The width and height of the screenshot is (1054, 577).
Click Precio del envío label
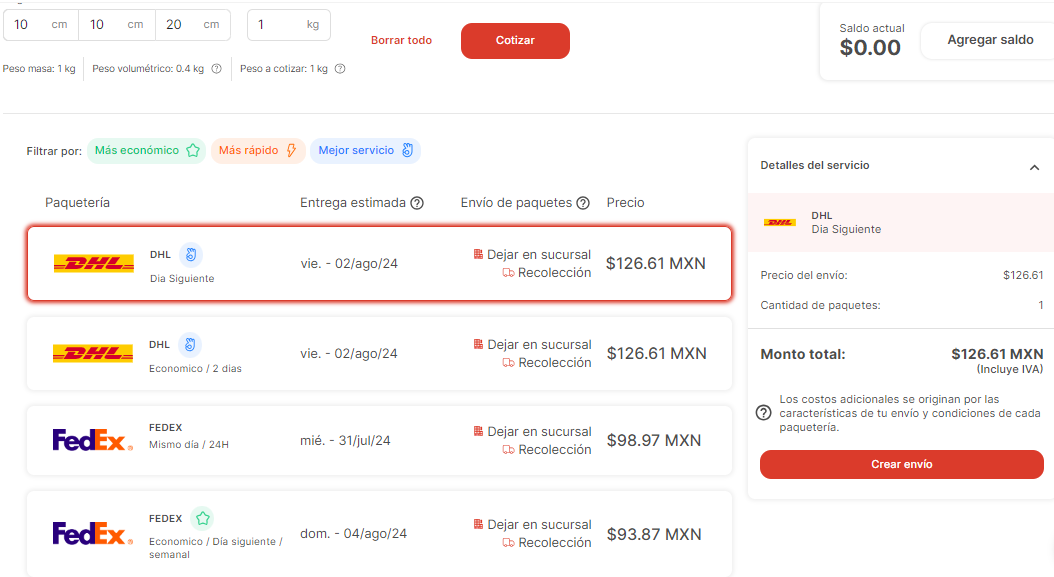point(804,275)
